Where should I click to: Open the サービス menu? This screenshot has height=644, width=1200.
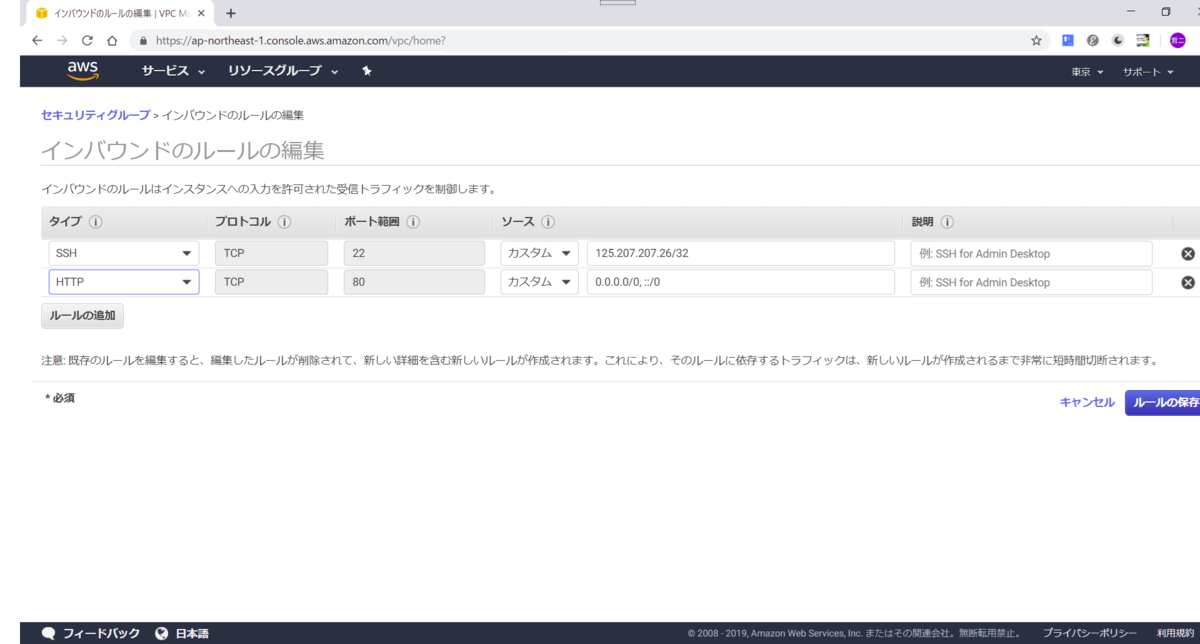(x=167, y=71)
